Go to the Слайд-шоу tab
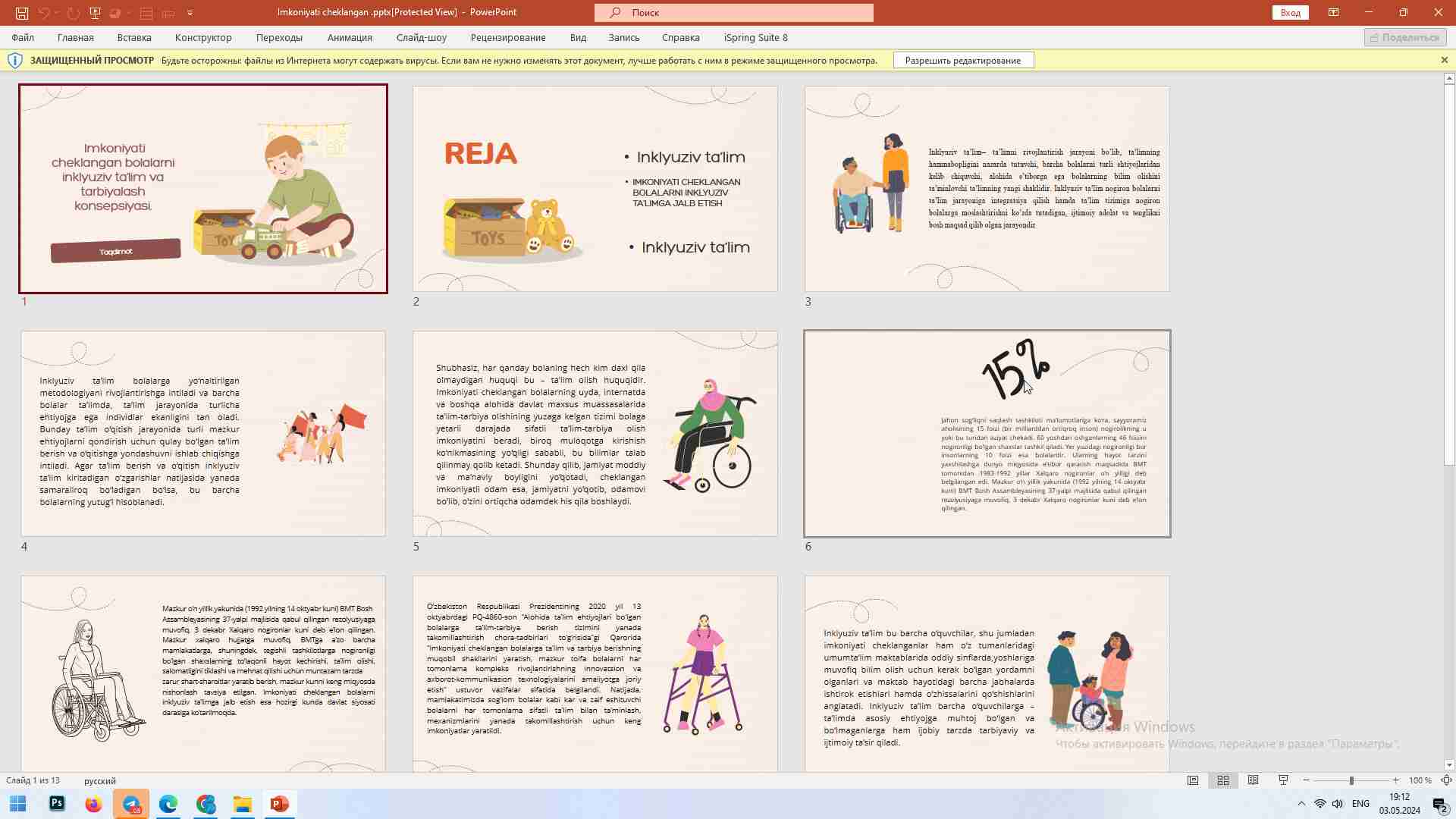 422,37
